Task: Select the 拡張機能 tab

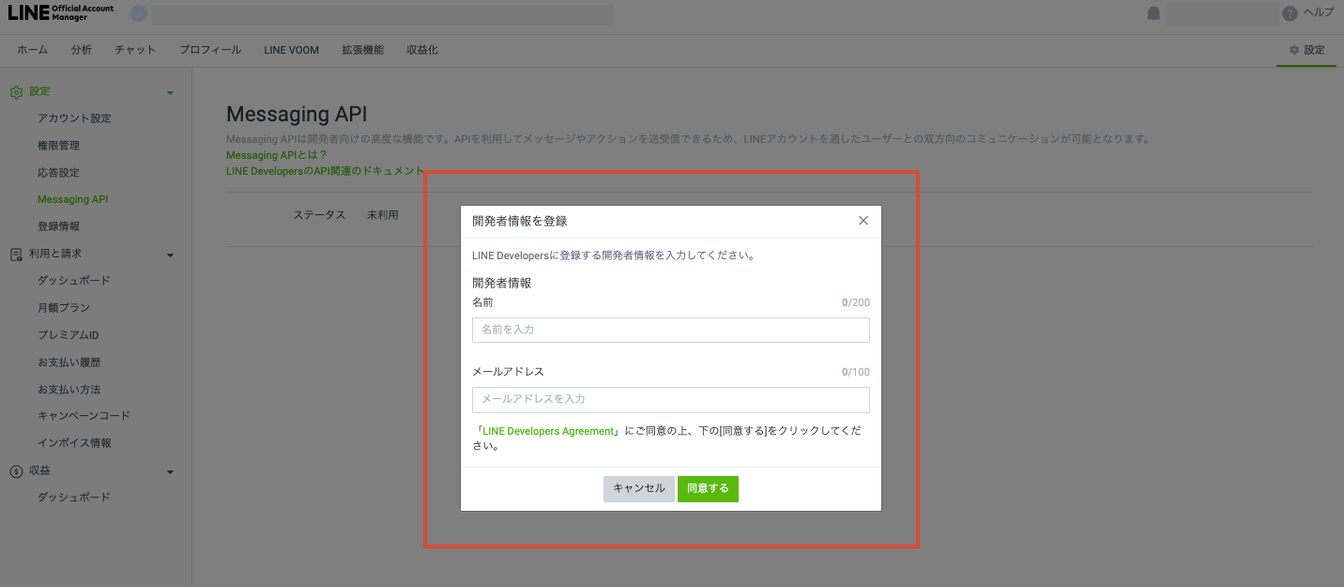Action: (x=363, y=50)
